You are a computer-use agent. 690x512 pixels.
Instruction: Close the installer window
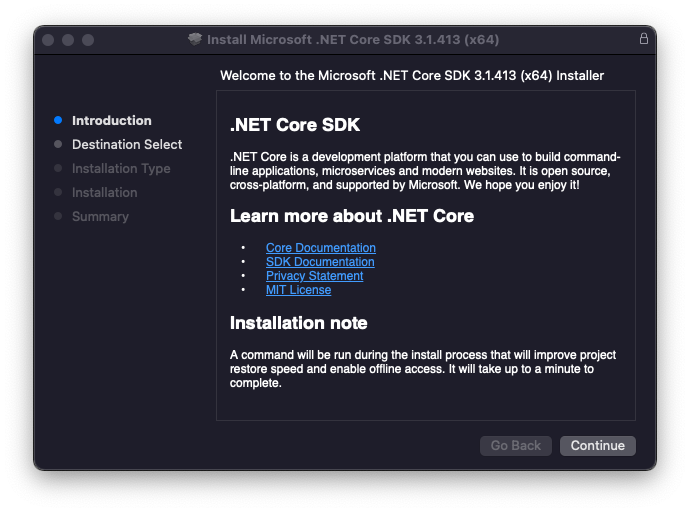tap(49, 40)
